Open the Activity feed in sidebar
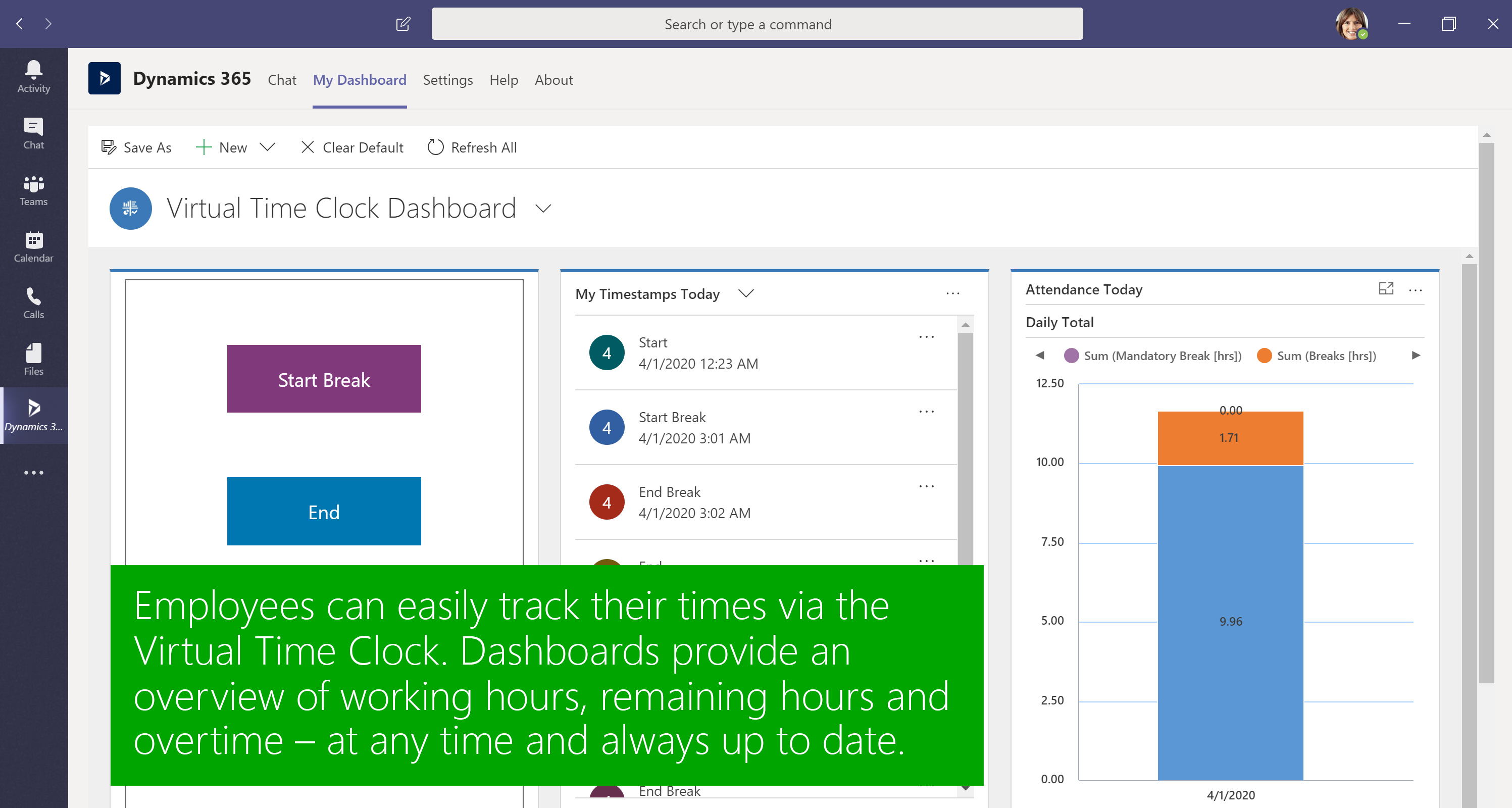 click(x=33, y=77)
